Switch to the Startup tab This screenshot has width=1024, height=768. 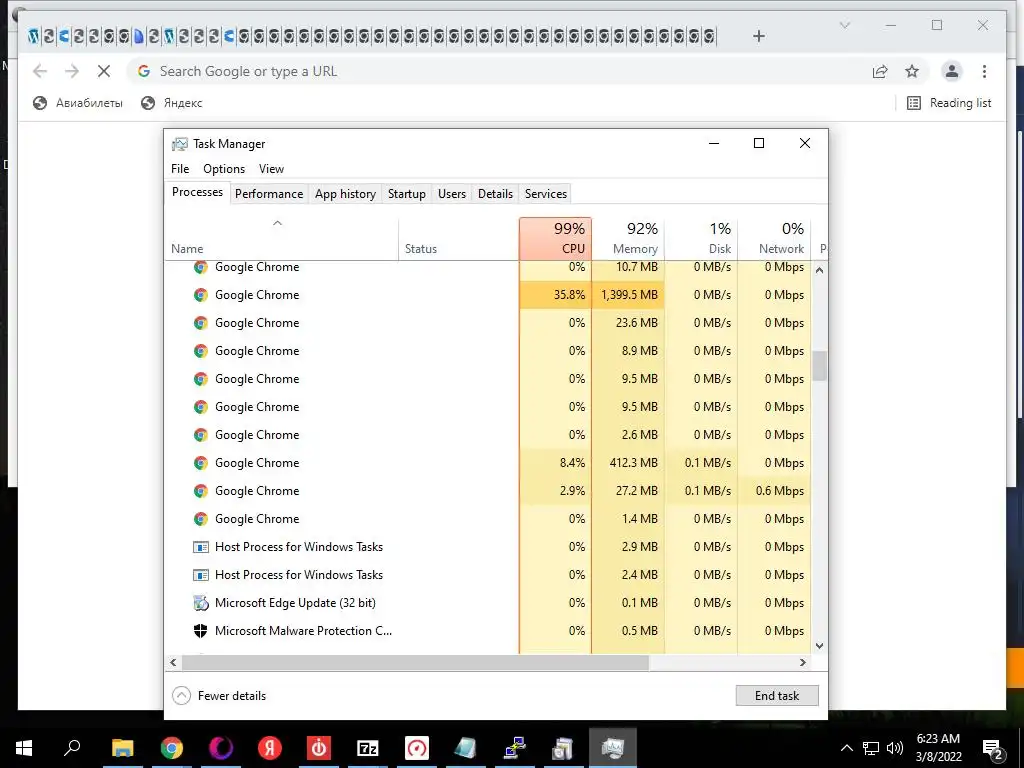406,194
